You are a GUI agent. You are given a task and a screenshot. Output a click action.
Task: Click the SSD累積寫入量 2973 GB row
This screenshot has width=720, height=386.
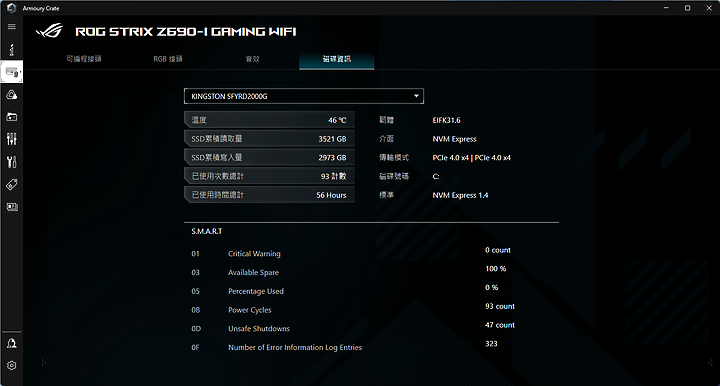(x=269, y=157)
